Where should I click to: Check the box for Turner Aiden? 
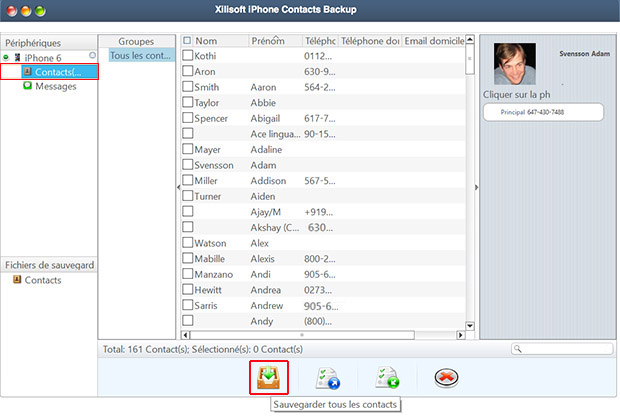click(x=187, y=196)
